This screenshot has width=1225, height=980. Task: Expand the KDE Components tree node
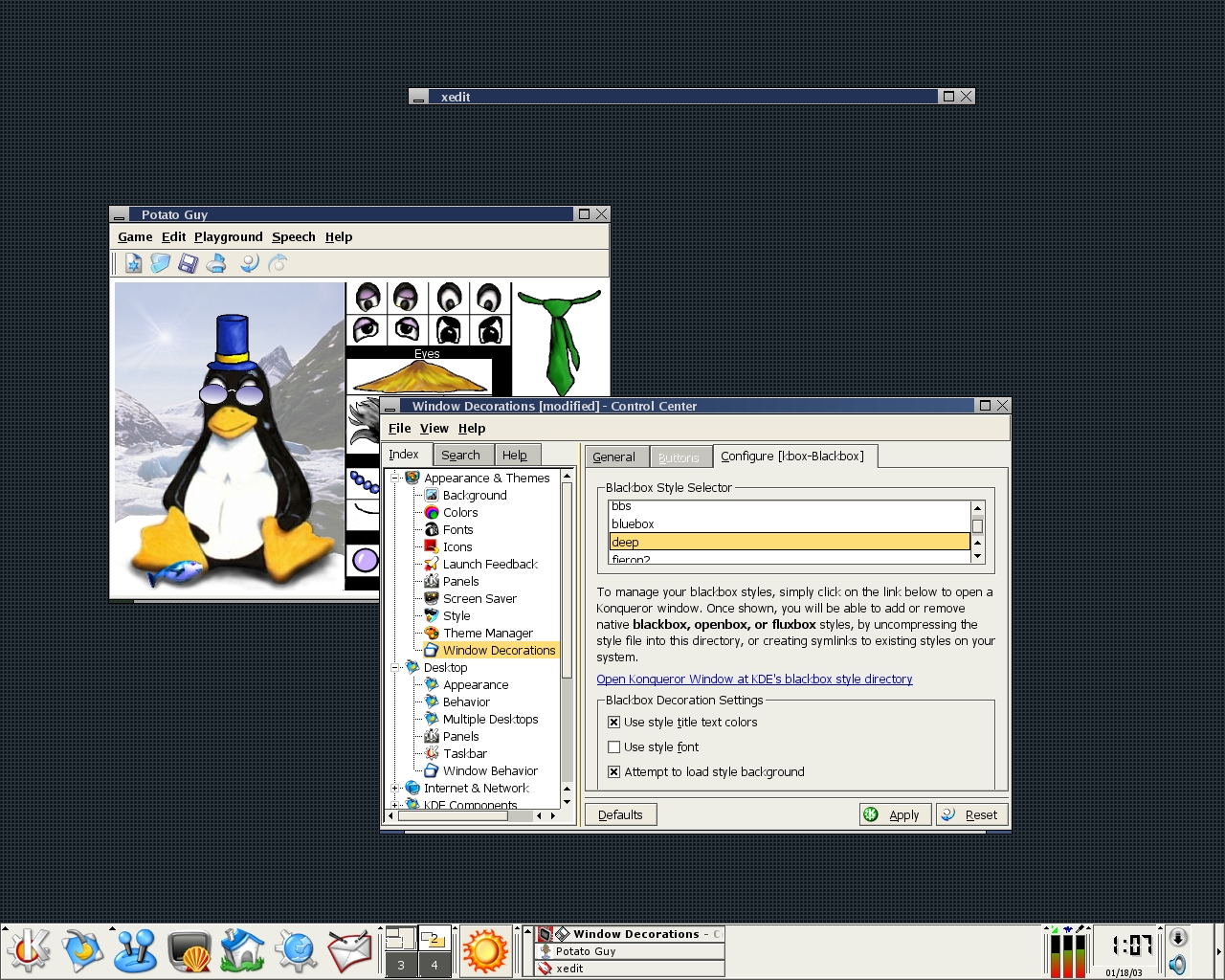pos(395,805)
